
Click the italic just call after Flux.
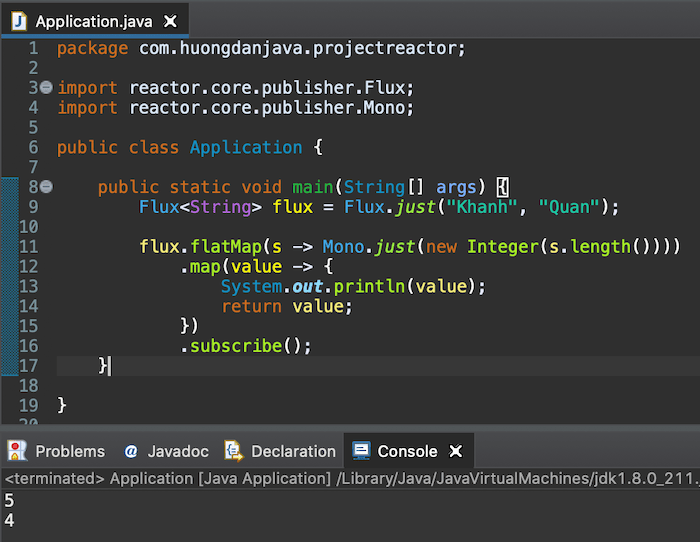pyautogui.click(x=415, y=207)
